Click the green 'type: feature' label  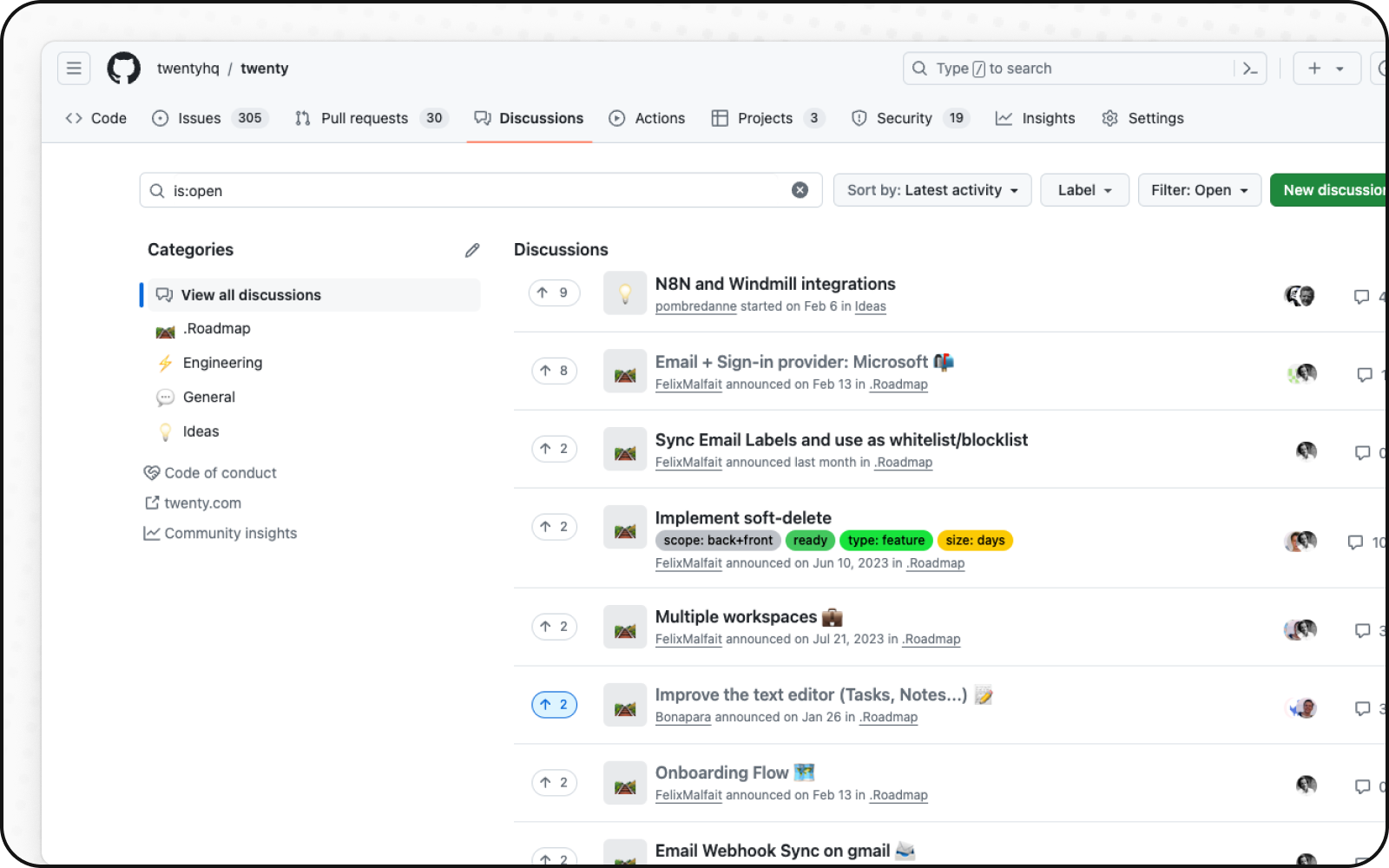(885, 541)
